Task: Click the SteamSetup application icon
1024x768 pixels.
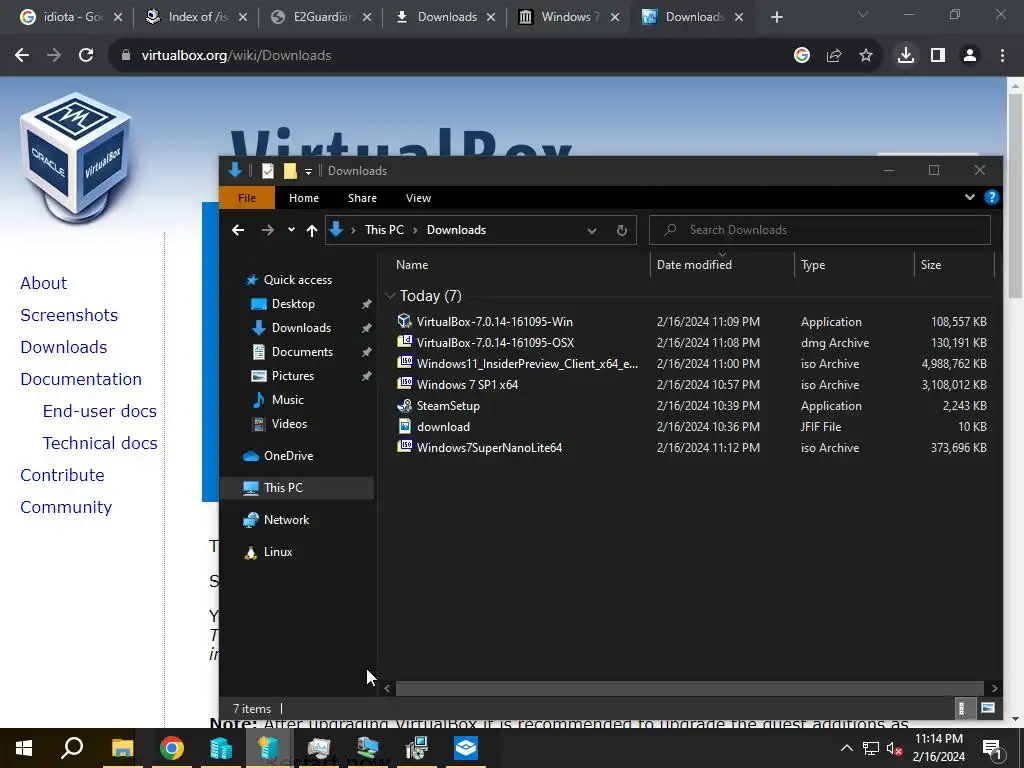Action: click(405, 406)
